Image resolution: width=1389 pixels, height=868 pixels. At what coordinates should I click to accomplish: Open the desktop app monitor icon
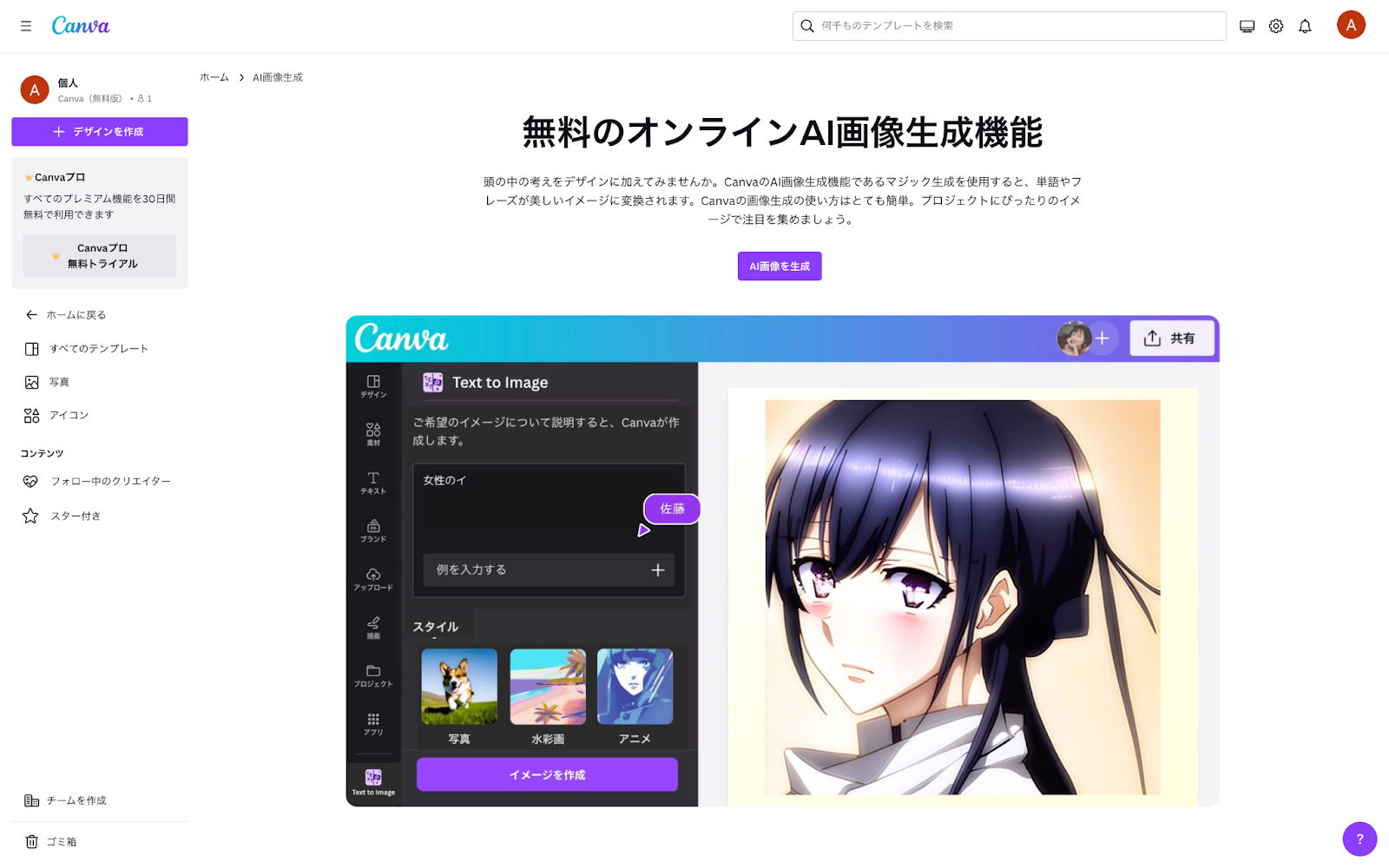[1247, 26]
